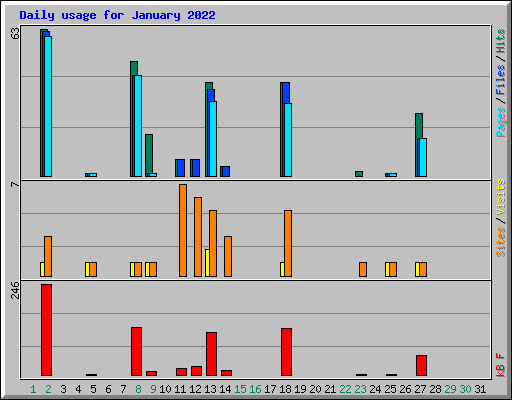This screenshot has width=512, height=400.
Task: Click day label "20" on the x-axis
Action: pyautogui.click(x=315, y=389)
